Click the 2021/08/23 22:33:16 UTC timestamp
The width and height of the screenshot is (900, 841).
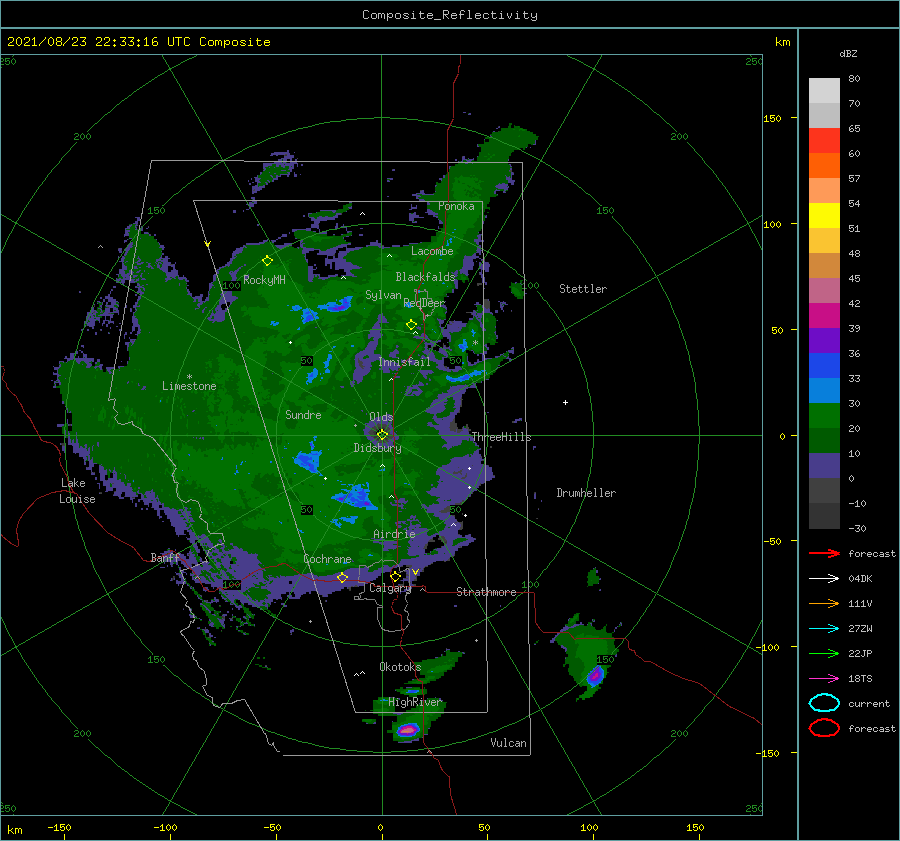tap(98, 42)
